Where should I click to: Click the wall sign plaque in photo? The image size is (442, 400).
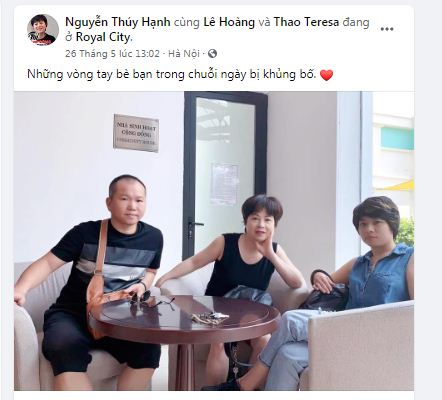pos(136,133)
